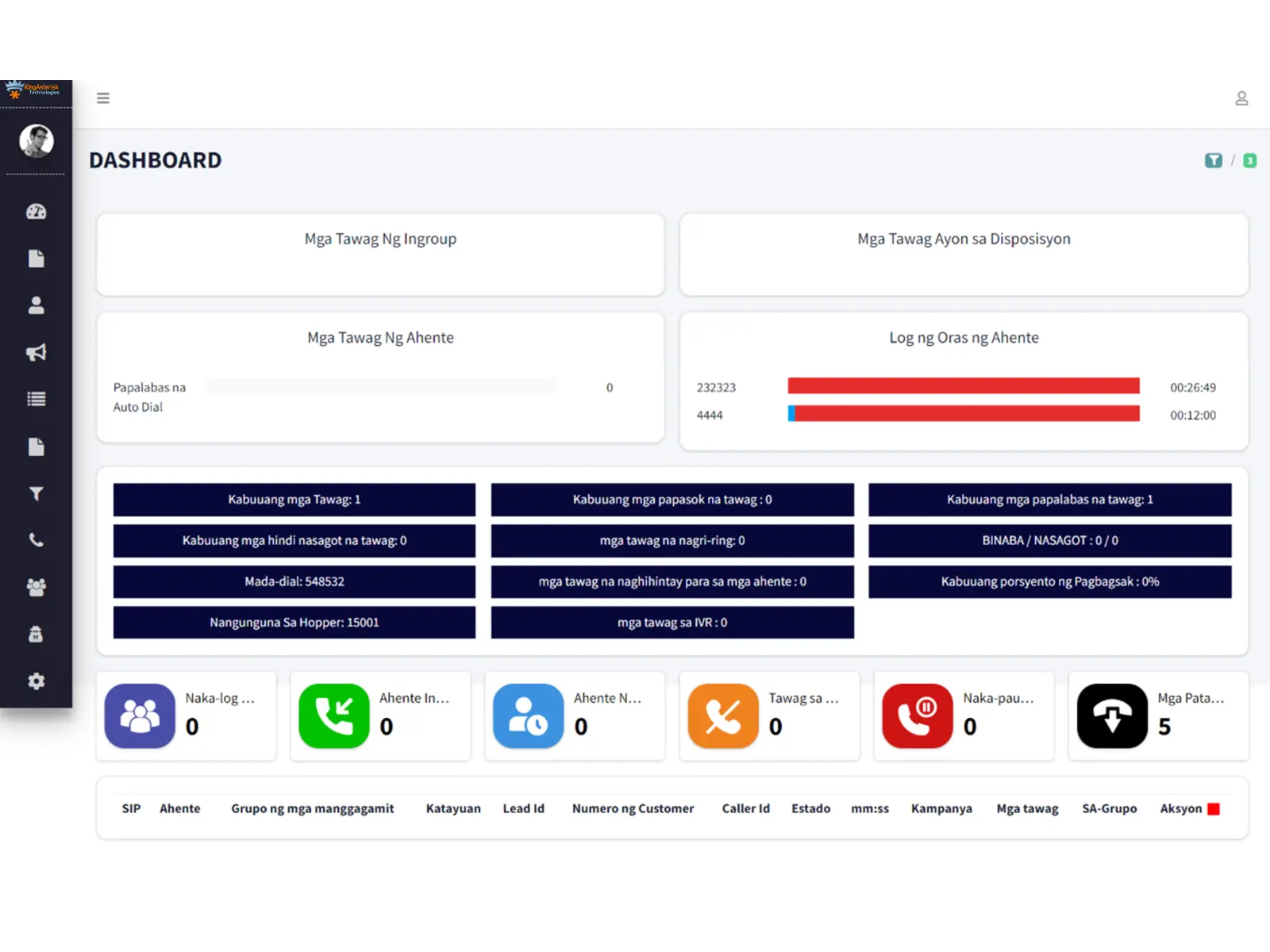Viewport: 1270px width, 952px height.
Task: Click the Ahente column header
Action: pos(180,809)
